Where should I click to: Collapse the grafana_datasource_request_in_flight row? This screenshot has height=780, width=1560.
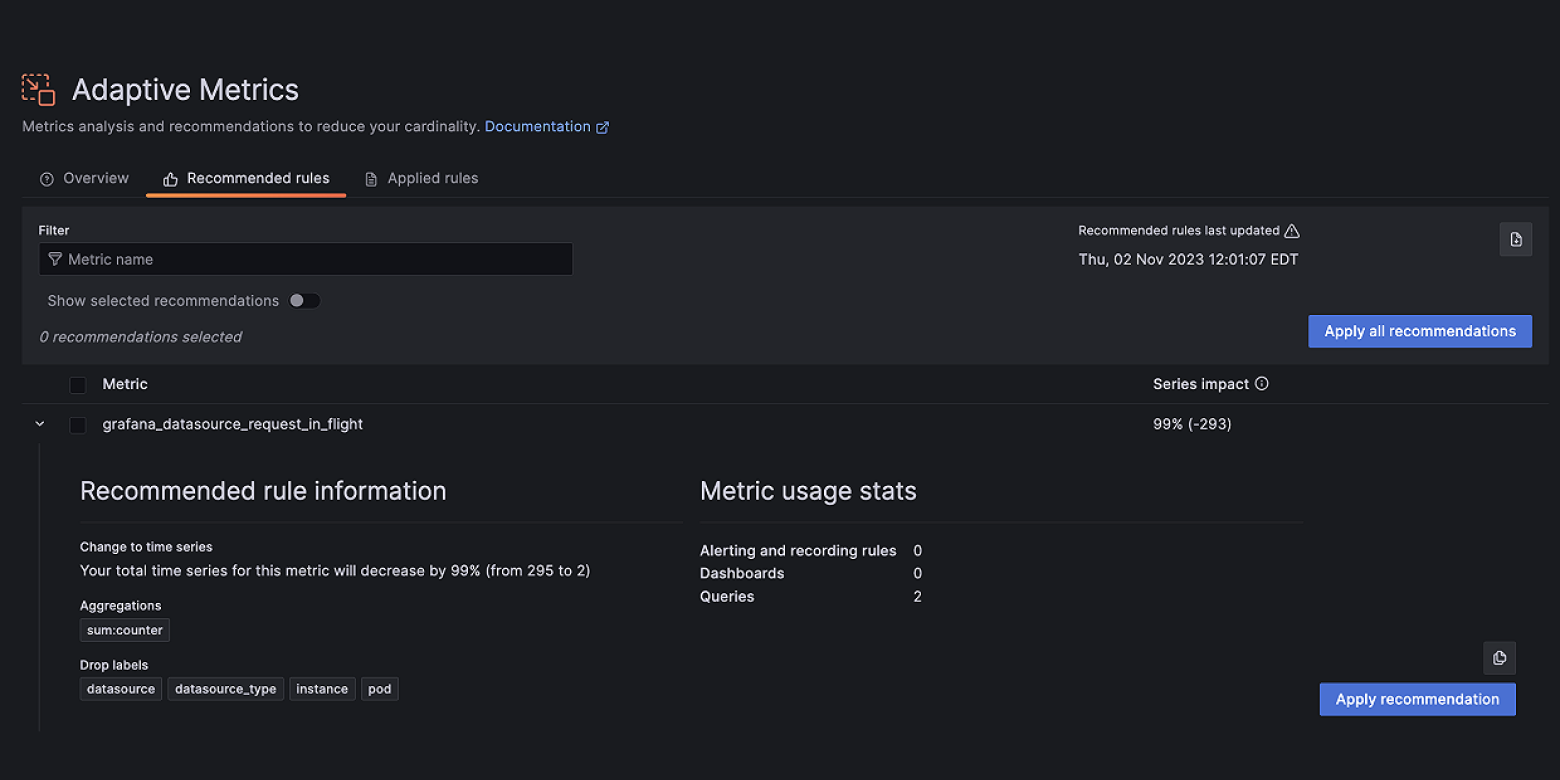click(x=39, y=423)
